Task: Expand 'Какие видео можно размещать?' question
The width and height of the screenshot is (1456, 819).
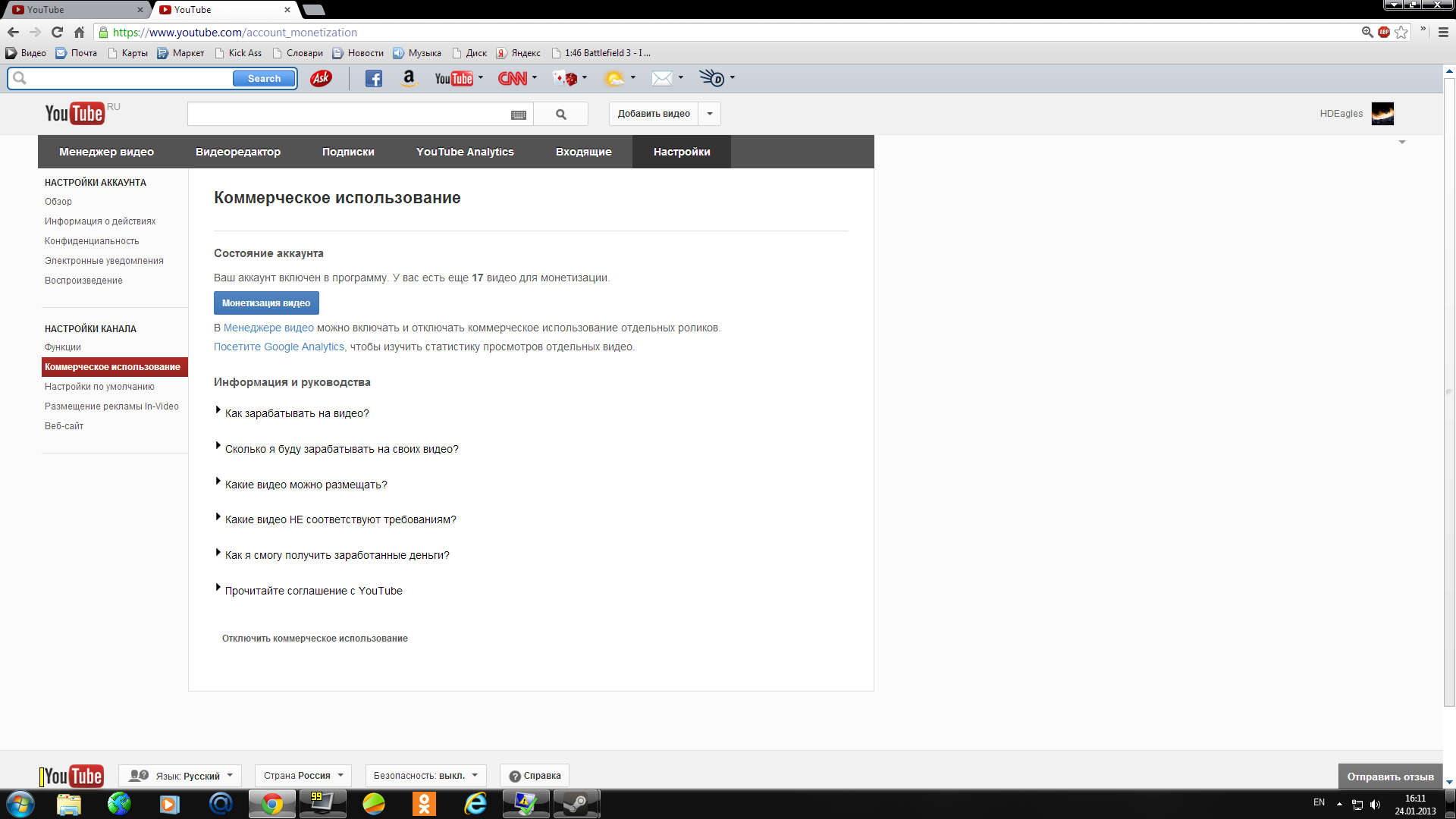Action: click(306, 485)
